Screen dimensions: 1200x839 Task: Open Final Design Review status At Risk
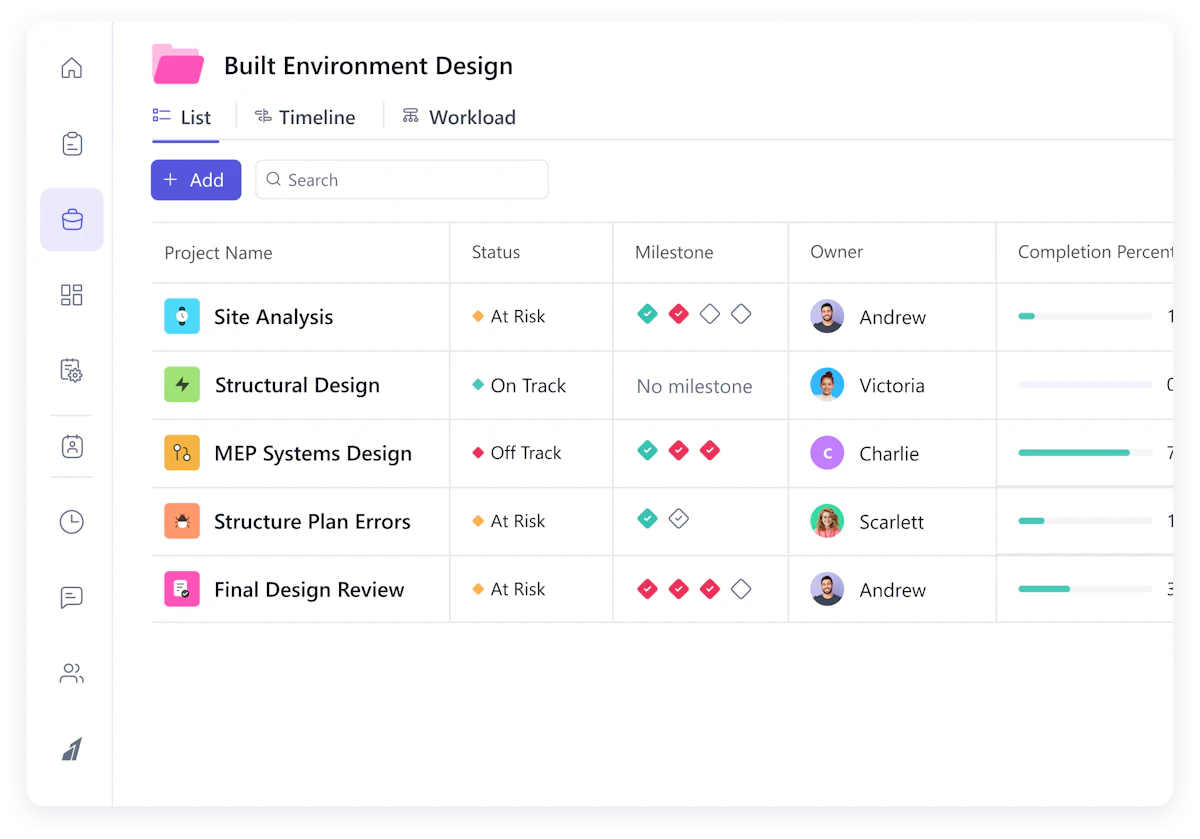click(x=509, y=589)
